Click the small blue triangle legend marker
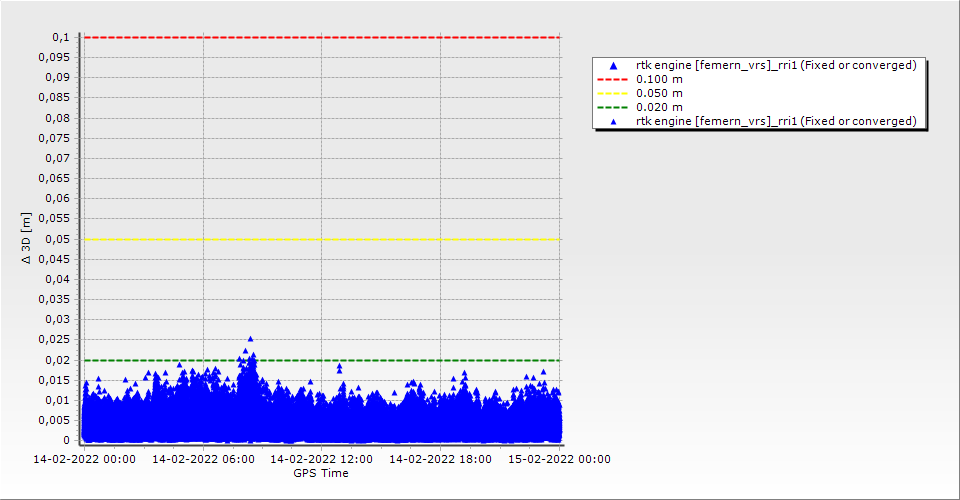 pos(613,121)
